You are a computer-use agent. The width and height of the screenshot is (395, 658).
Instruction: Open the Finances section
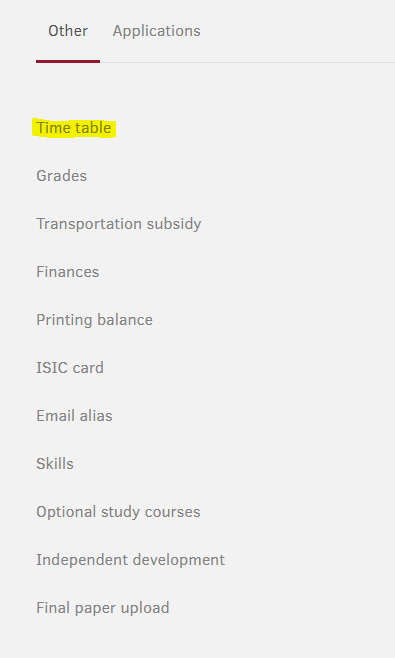tap(68, 272)
